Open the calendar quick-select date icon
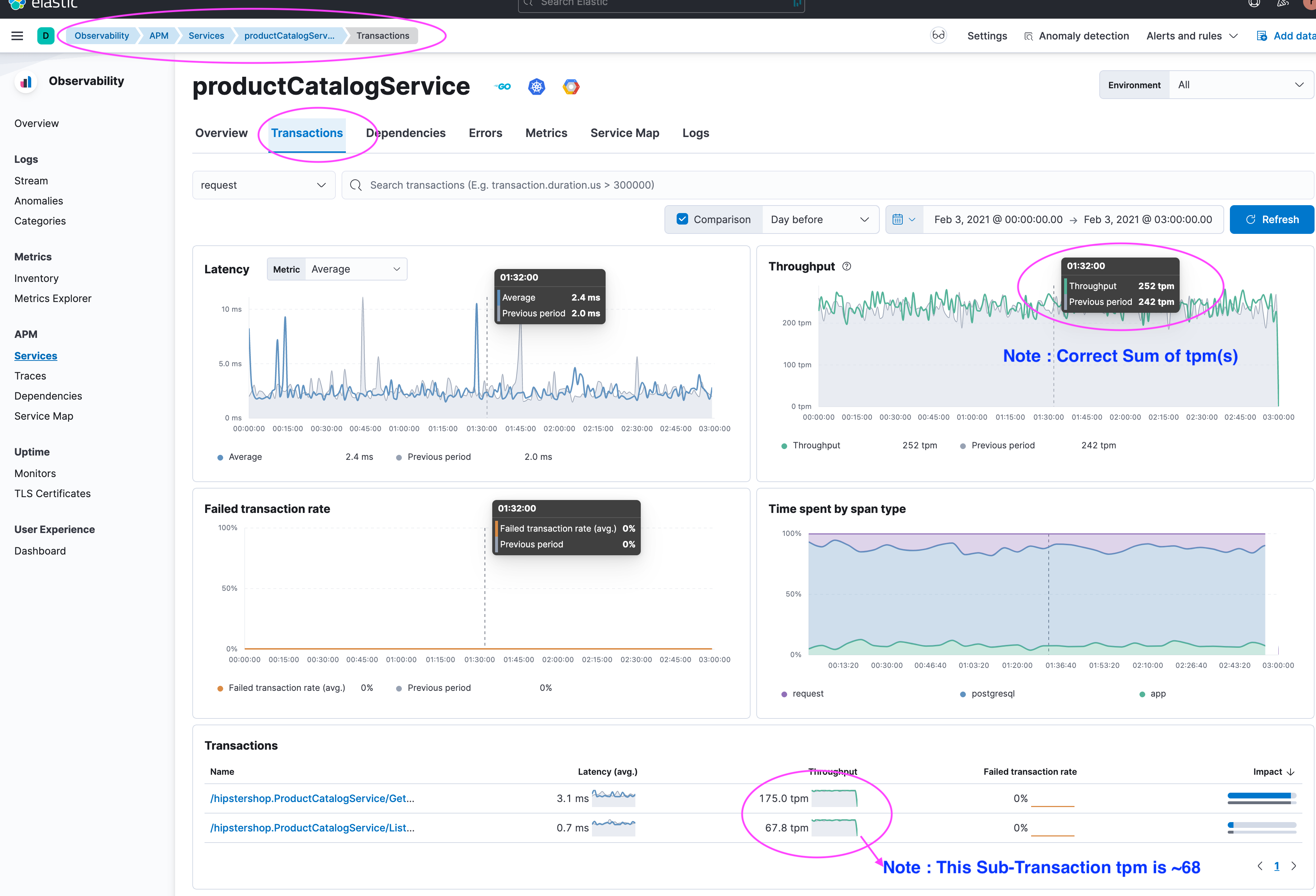The image size is (1316, 896). 904,220
